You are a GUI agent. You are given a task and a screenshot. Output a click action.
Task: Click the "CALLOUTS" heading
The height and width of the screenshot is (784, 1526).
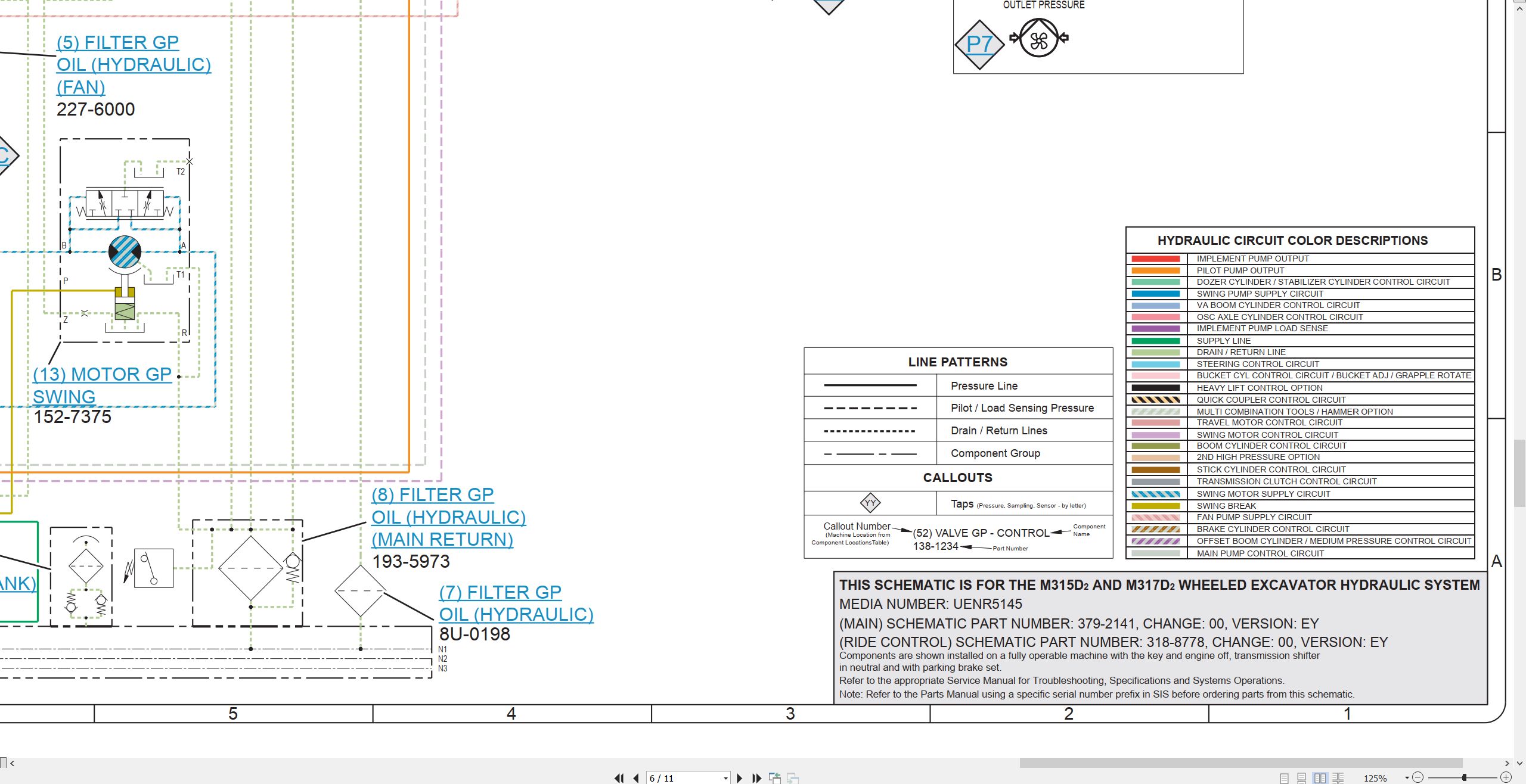pos(957,478)
